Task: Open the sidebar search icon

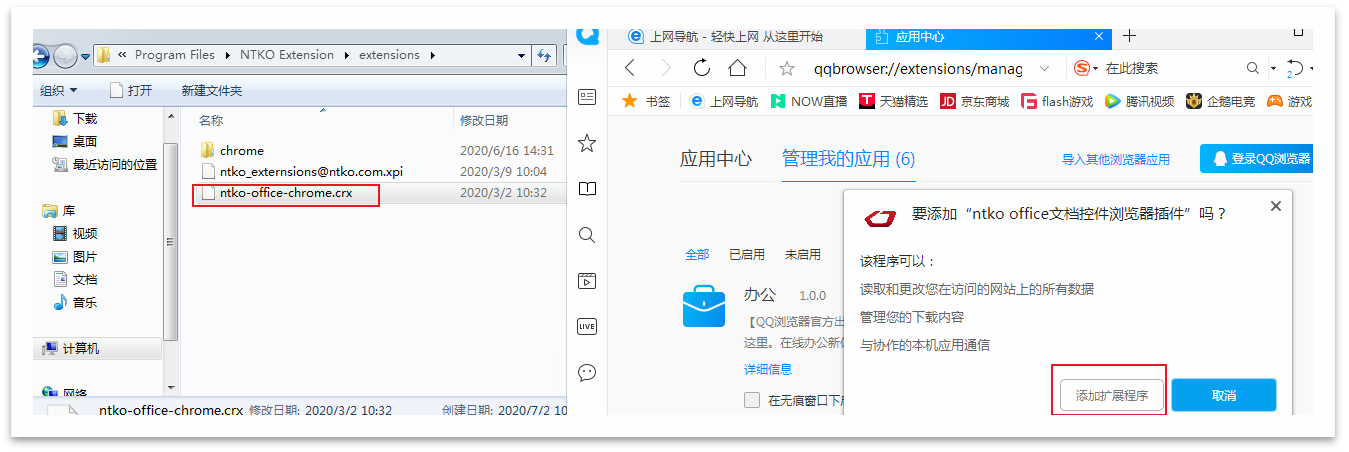Action: tap(587, 235)
